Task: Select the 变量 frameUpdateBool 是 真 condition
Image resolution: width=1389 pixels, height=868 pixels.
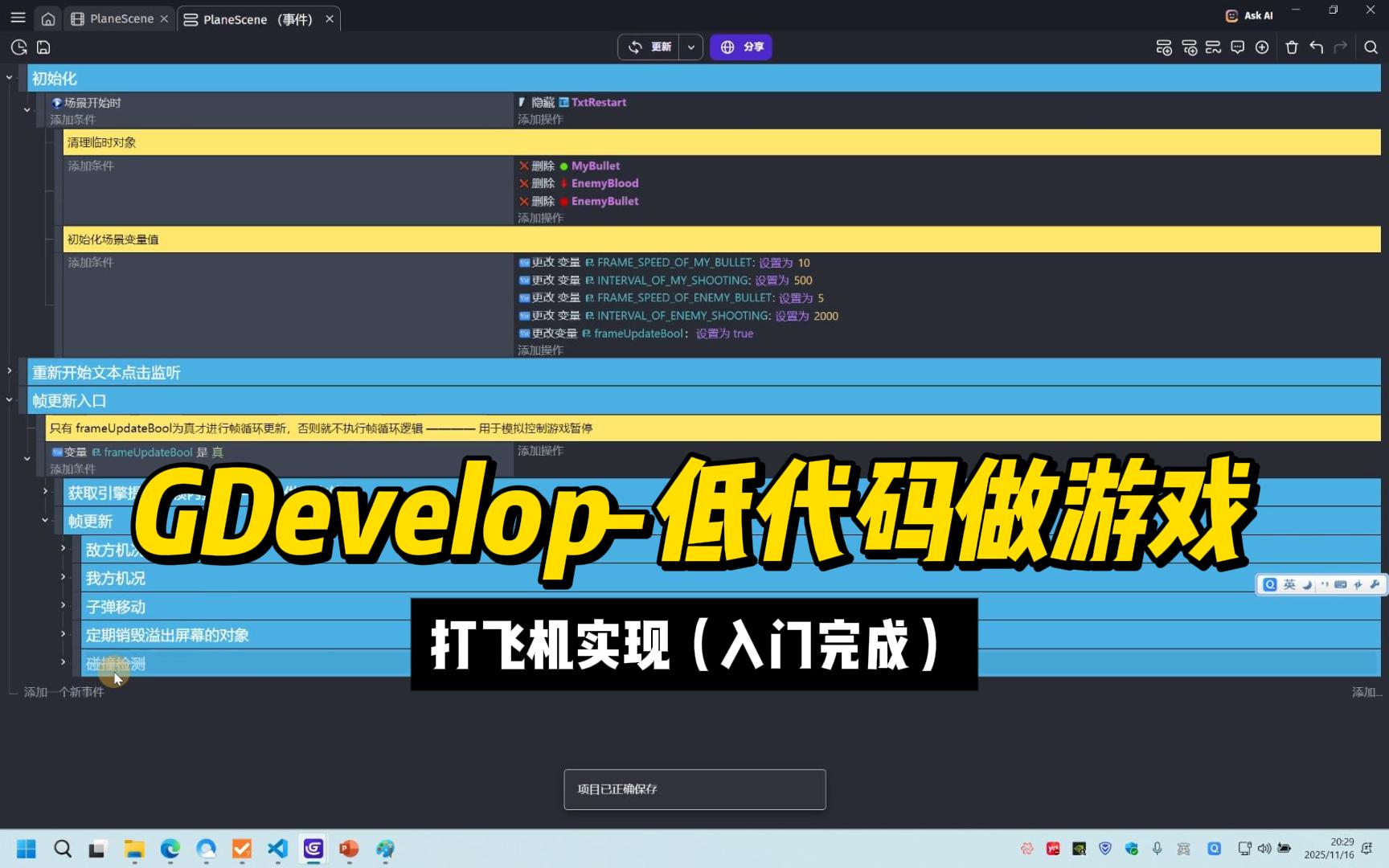Action: (137, 452)
